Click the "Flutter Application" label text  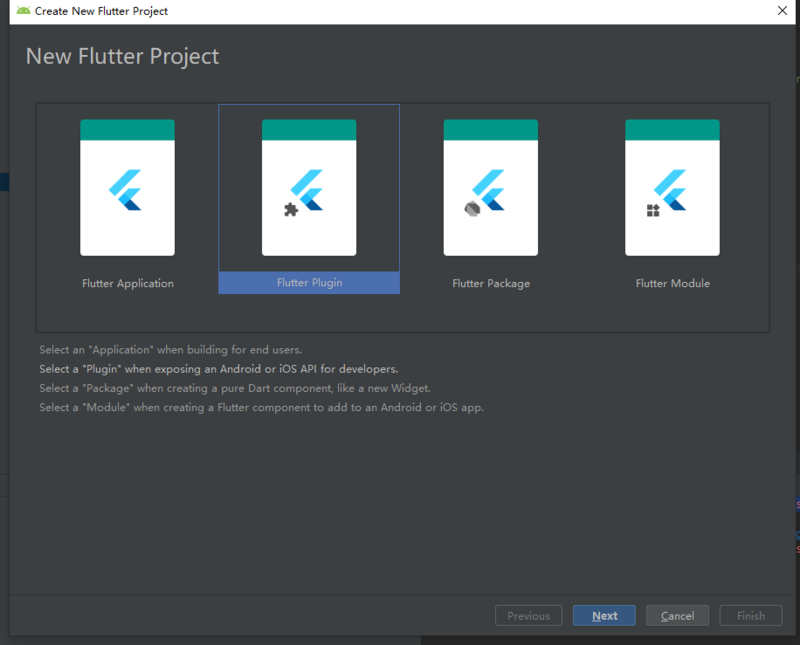pos(128,284)
